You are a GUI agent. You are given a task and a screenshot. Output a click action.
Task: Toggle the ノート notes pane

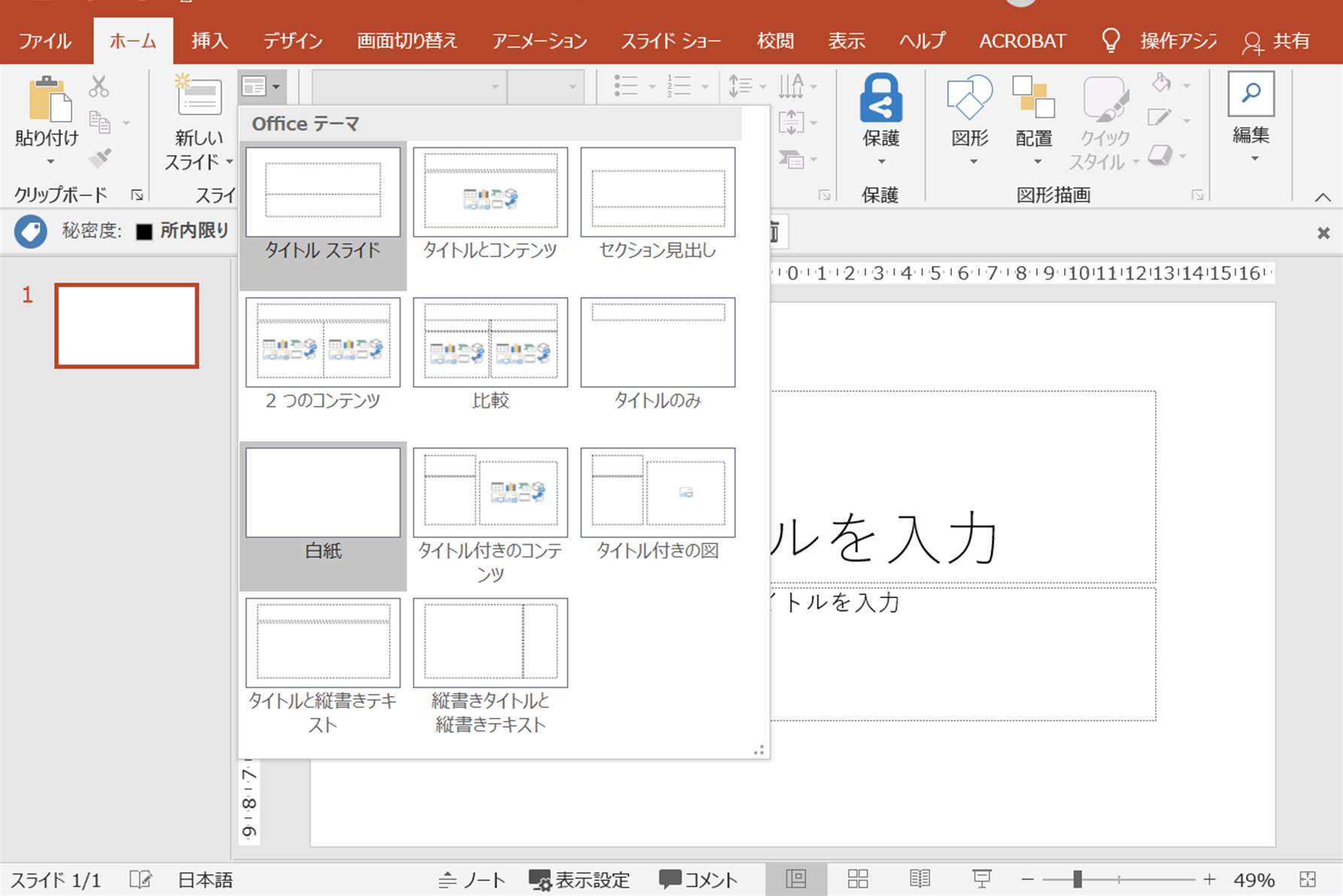471,879
